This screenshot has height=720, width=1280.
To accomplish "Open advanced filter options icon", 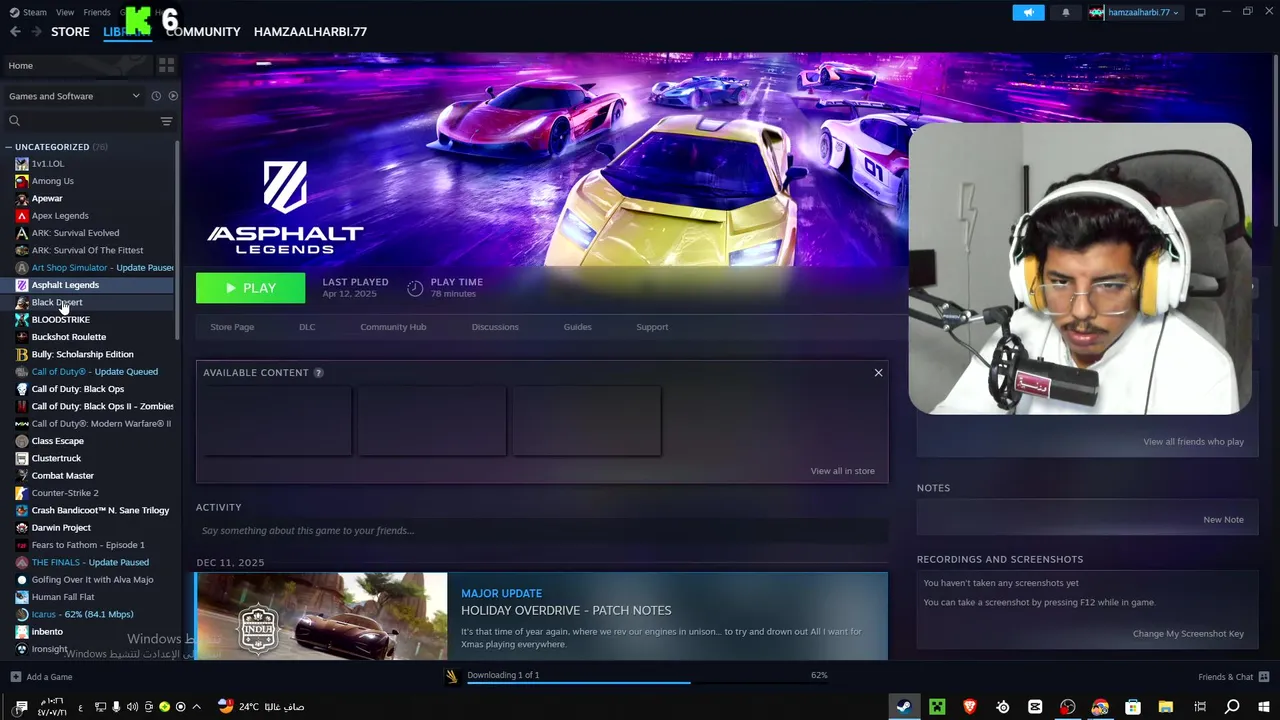I will click(x=166, y=121).
